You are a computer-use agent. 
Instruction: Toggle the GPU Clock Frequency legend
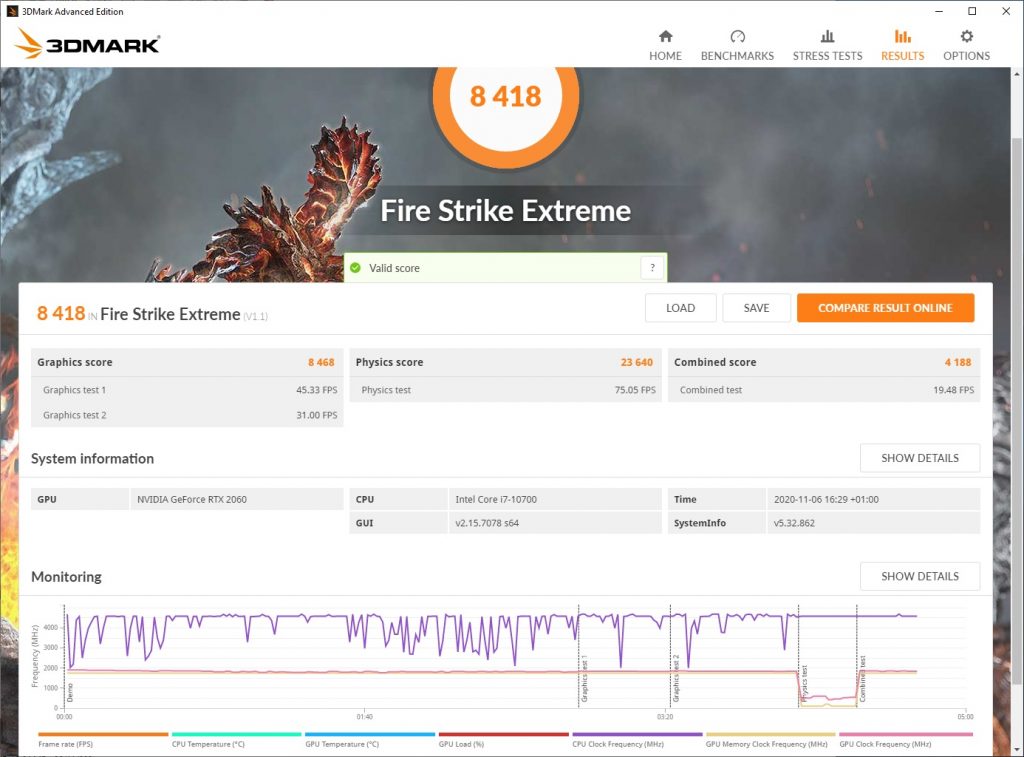[x=905, y=740]
